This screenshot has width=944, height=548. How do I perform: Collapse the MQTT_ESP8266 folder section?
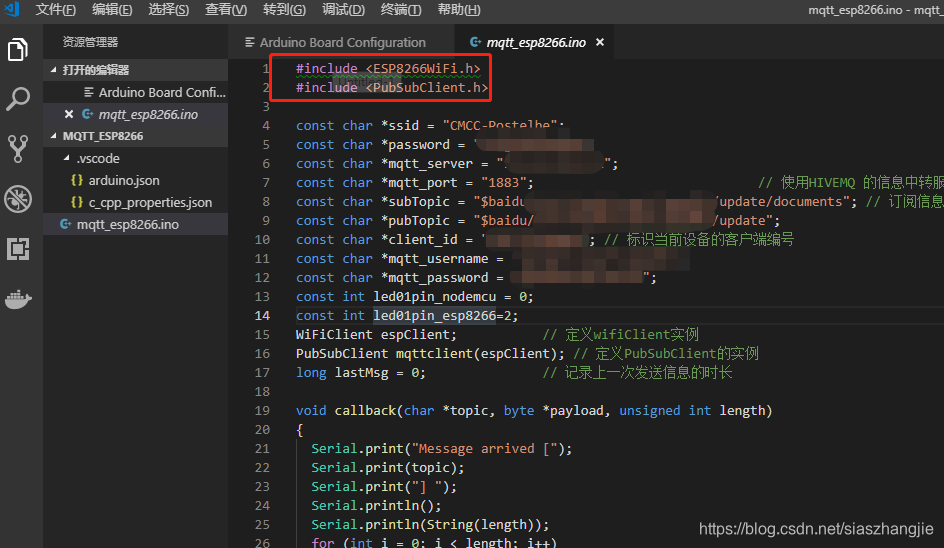coord(54,136)
